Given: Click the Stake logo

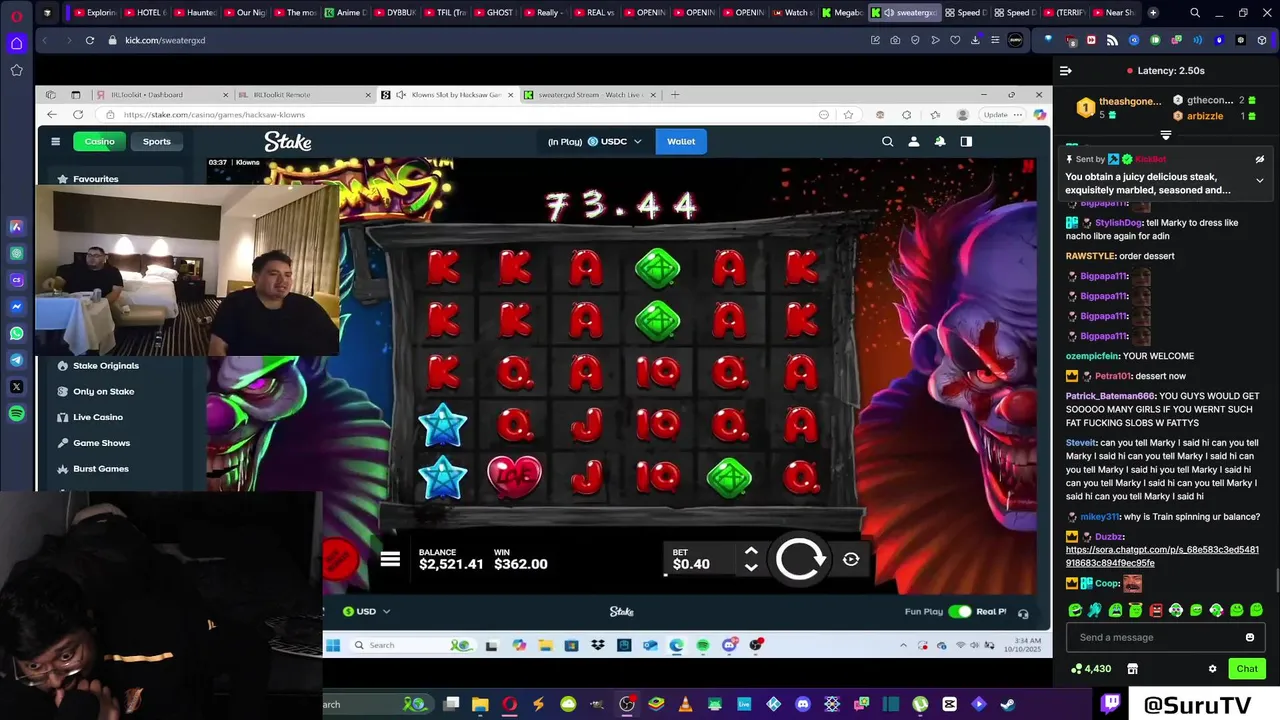Looking at the screenshot, I should click(288, 142).
